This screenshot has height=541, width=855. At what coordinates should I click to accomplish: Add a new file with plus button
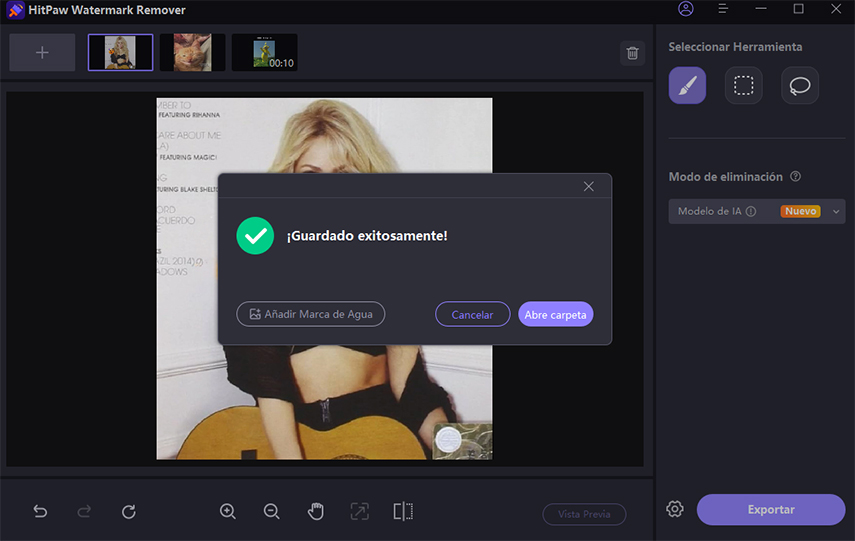42,52
